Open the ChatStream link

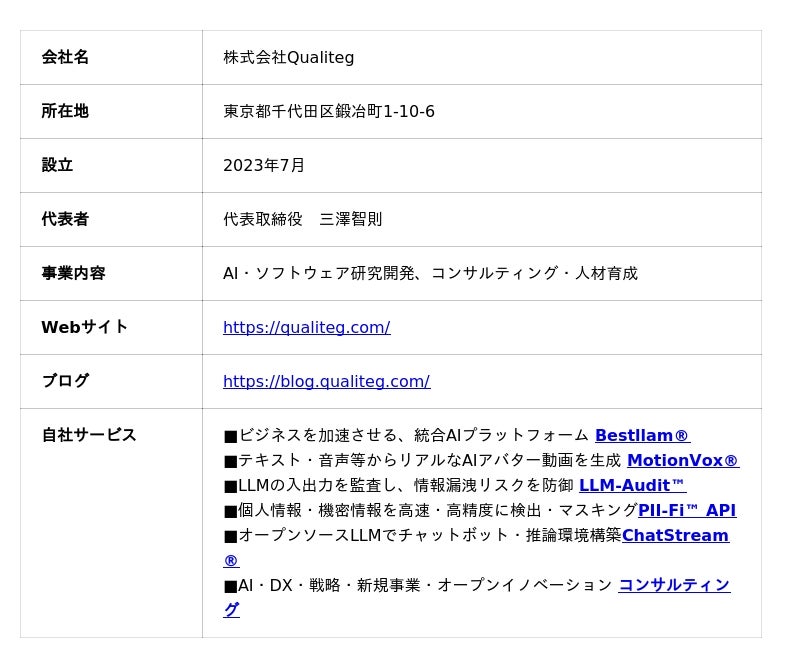[675, 535]
